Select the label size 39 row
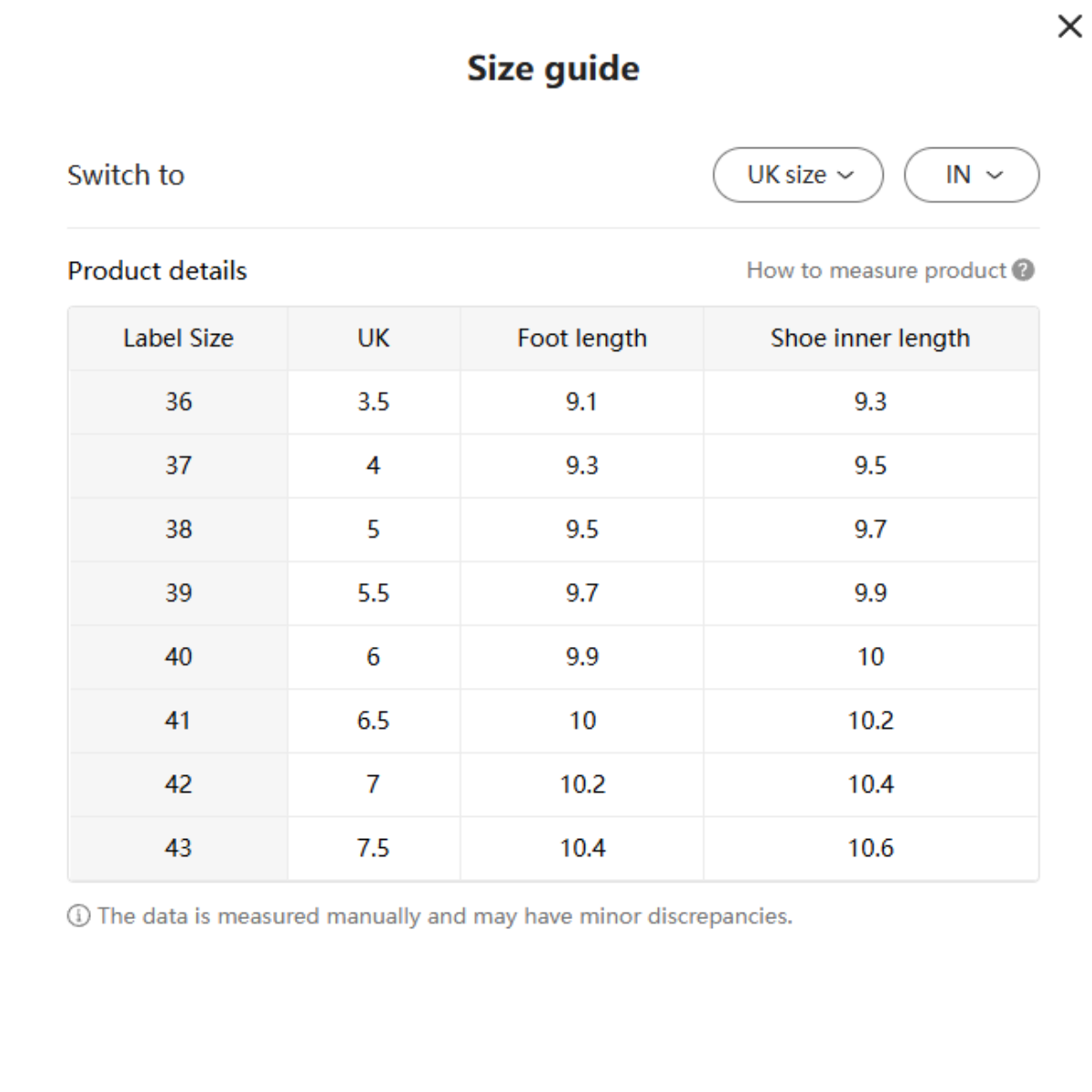Screen dimensions: 1092x1092 point(178,593)
